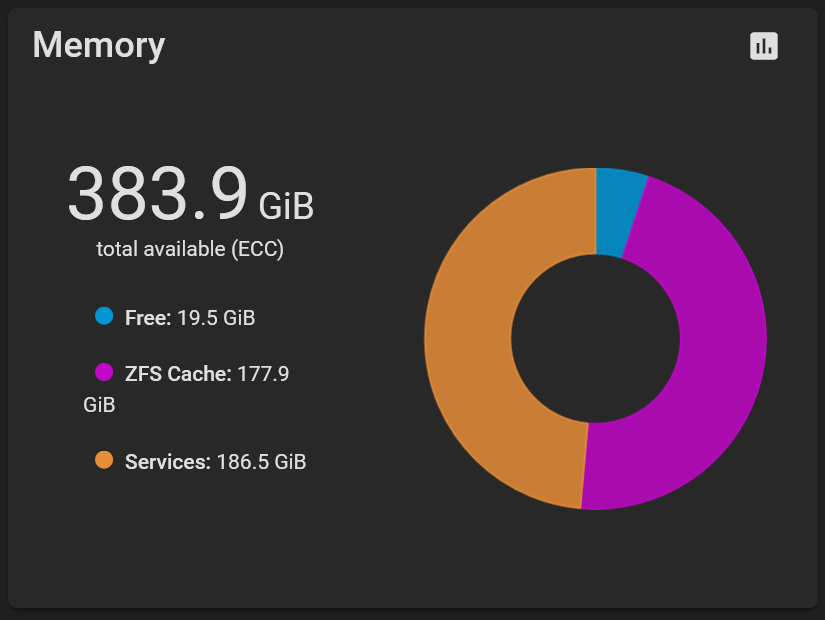Click the 186.5 GiB services value
This screenshot has width=825, height=620.
[x=261, y=462]
